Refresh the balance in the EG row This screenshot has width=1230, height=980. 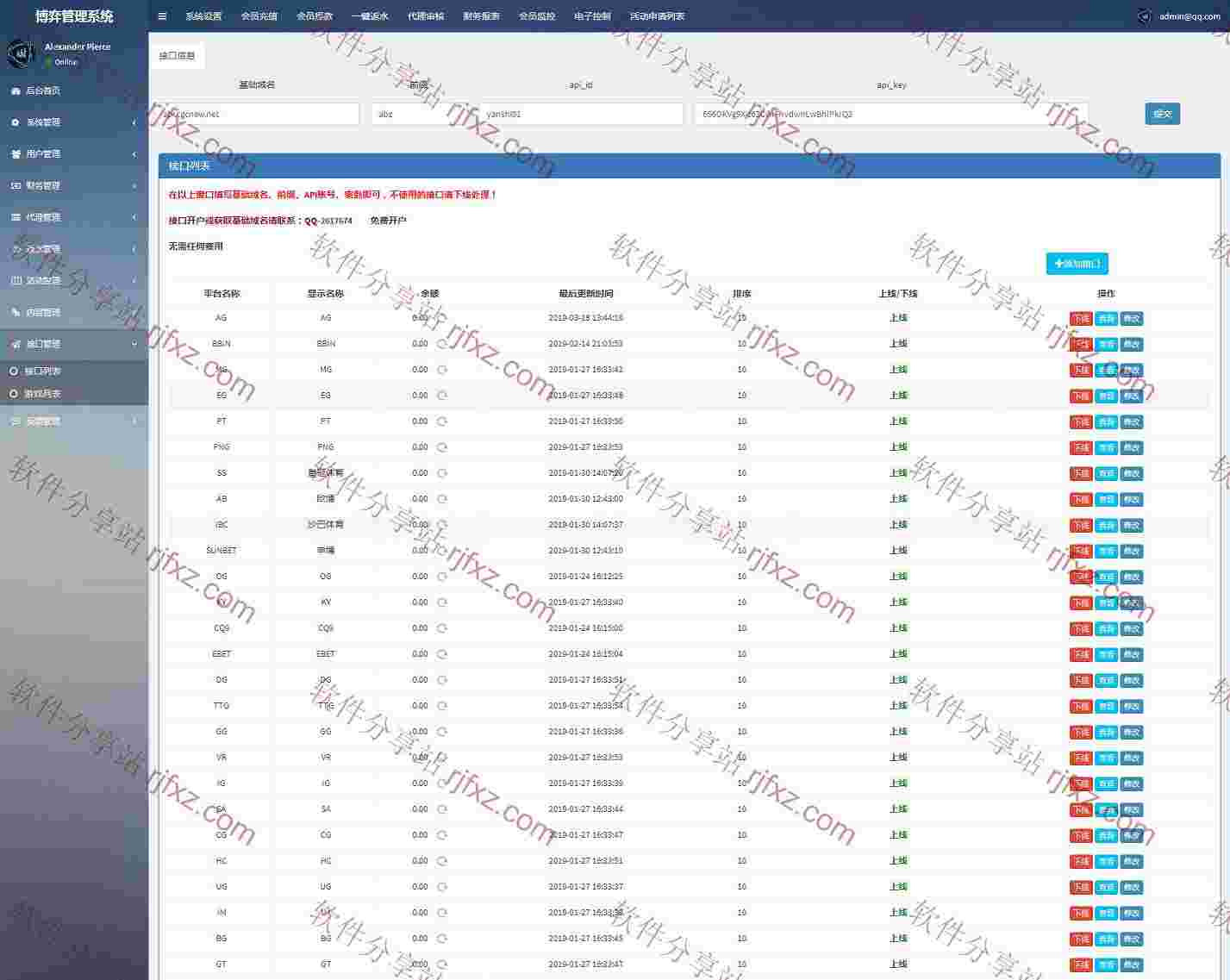pyautogui.click(x=442, y=396)
